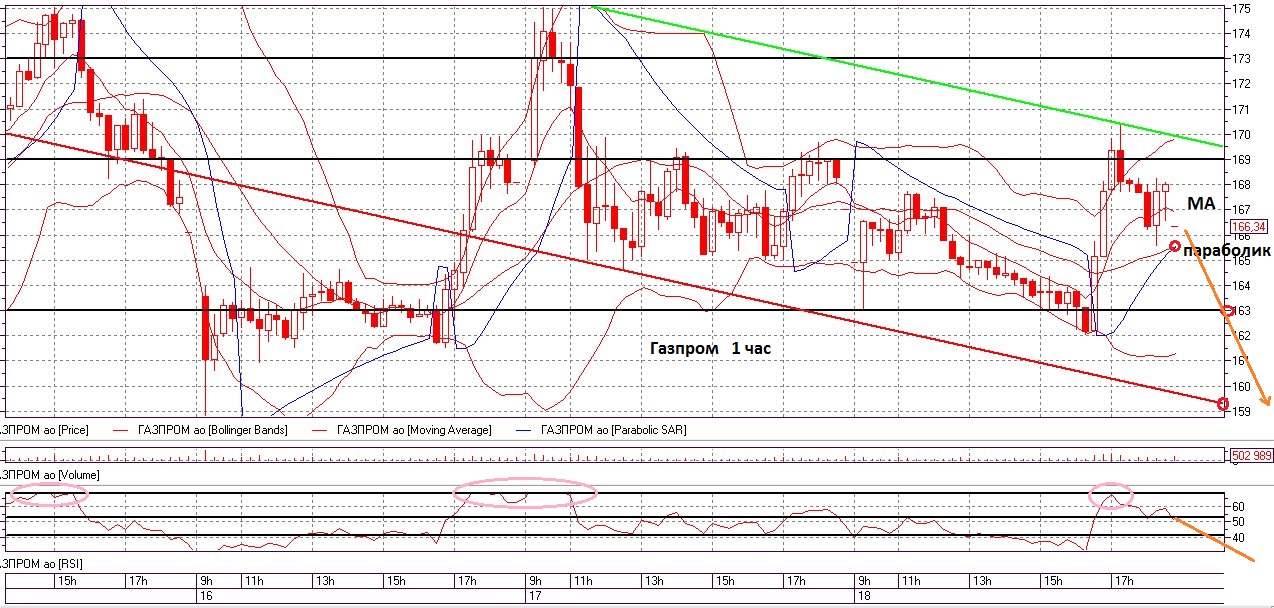Click the 169 price axis label
This screenshot has width=1274, height=608.
pos(1240,160)
